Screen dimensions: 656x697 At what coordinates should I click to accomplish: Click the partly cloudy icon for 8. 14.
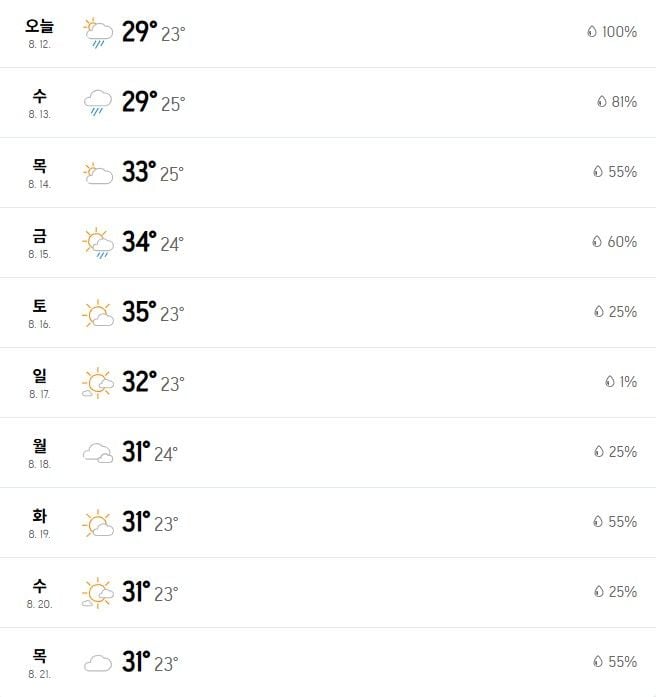pos(98,173)
